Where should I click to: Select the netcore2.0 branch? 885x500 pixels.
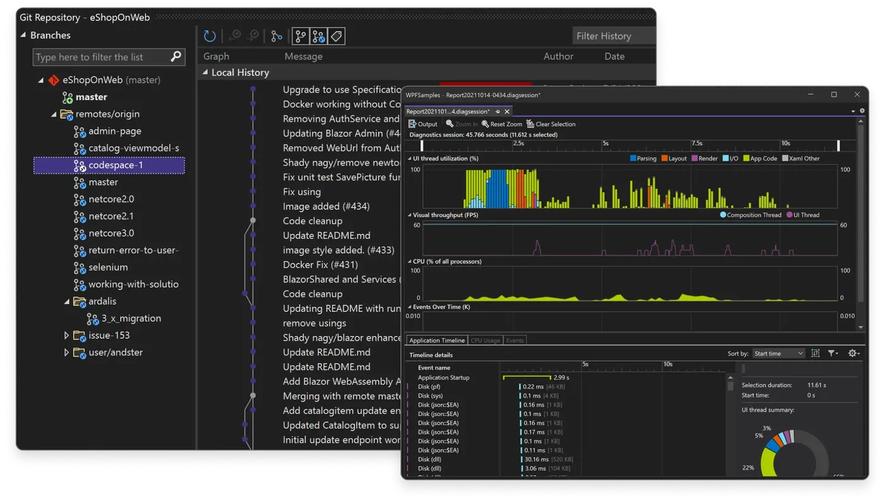click(x=104, y=199)
